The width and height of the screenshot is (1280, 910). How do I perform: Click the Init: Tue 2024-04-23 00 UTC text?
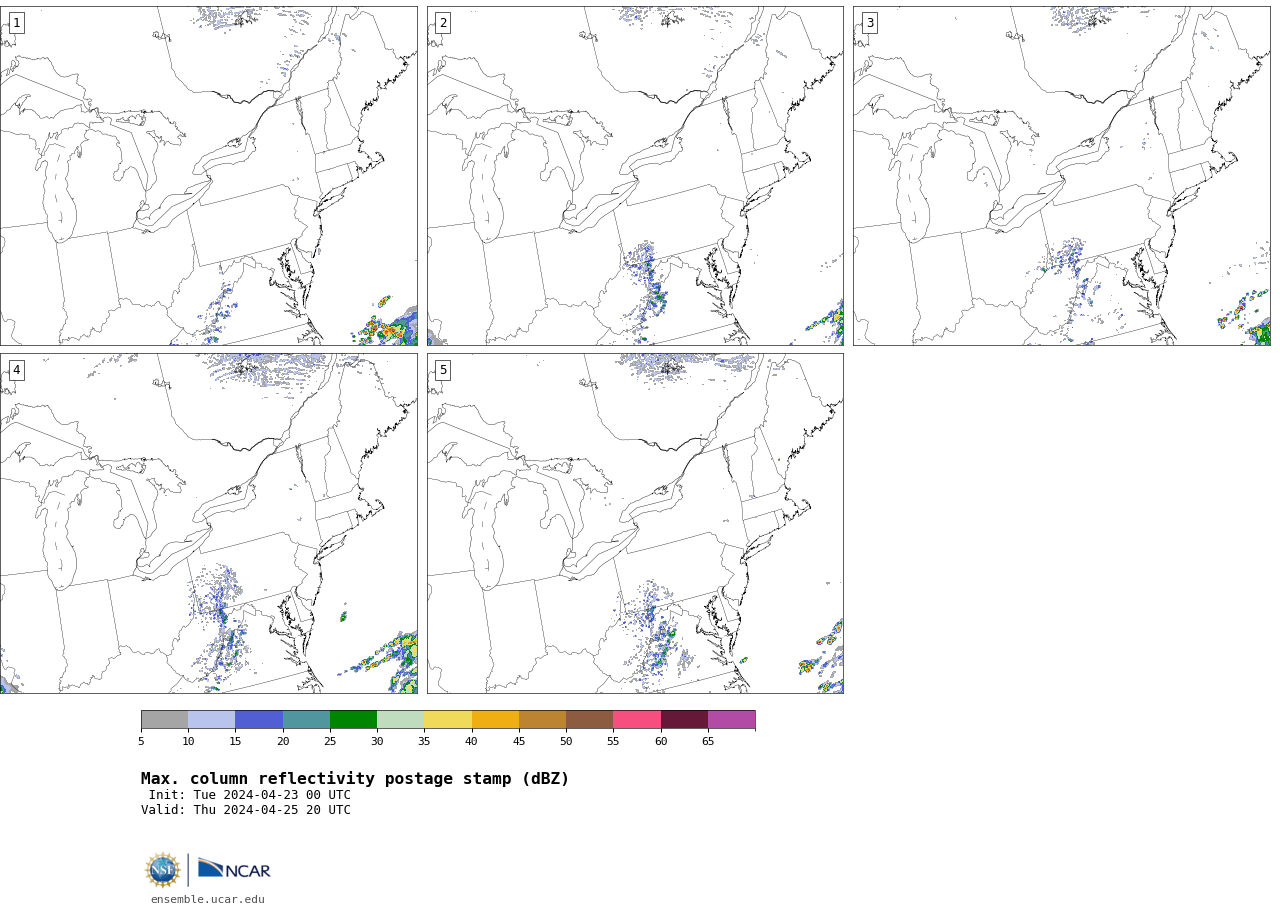click(x=250, y=795)
